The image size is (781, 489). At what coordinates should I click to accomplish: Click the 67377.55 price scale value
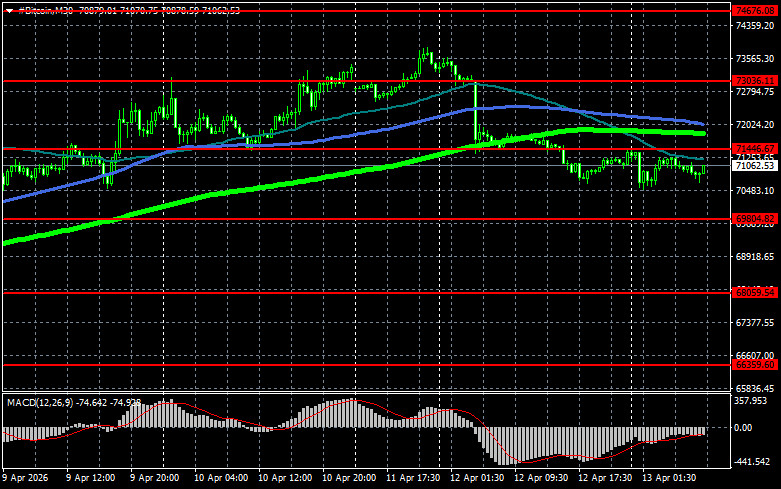tap(755, 323)
